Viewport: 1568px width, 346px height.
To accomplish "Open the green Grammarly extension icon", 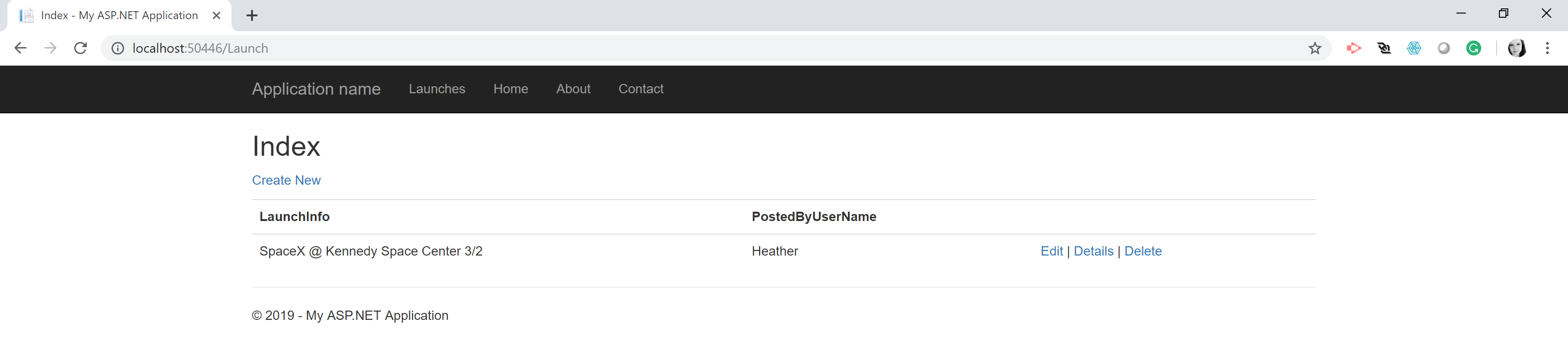I will (x=1473, y=48).
